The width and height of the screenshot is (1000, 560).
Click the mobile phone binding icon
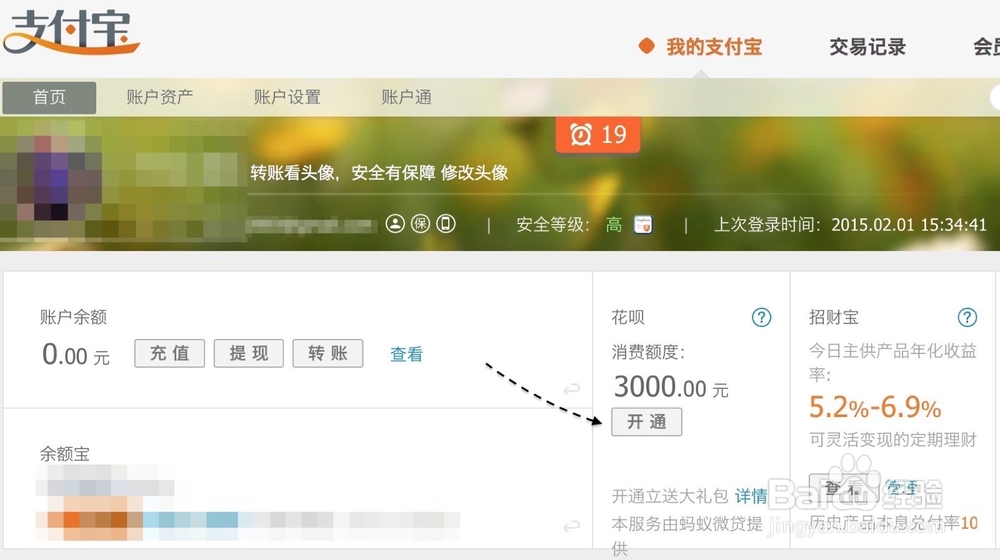coord(446,224)
